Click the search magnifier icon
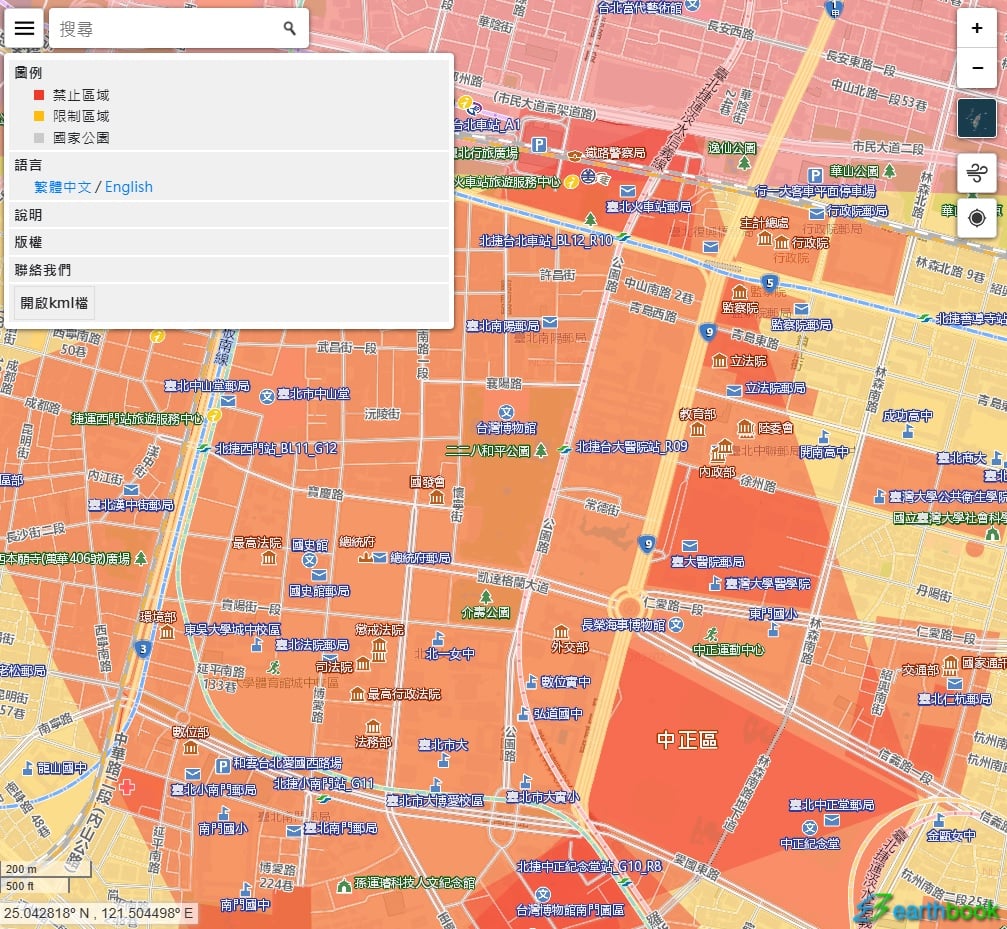This screenshot has width=1007, height=929. 290,29
